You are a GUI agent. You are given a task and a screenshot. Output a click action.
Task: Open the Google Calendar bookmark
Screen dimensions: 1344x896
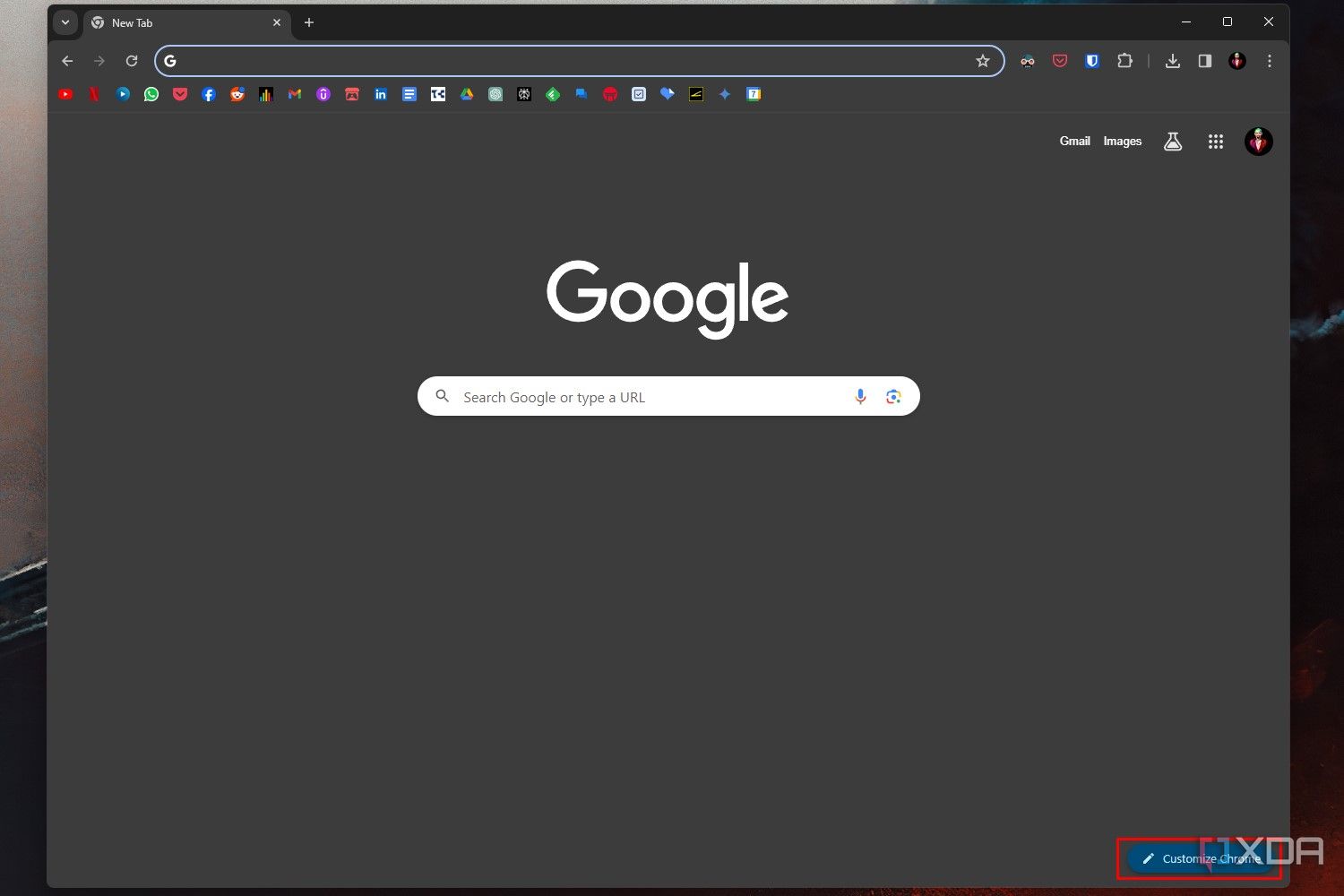(754, 94)
